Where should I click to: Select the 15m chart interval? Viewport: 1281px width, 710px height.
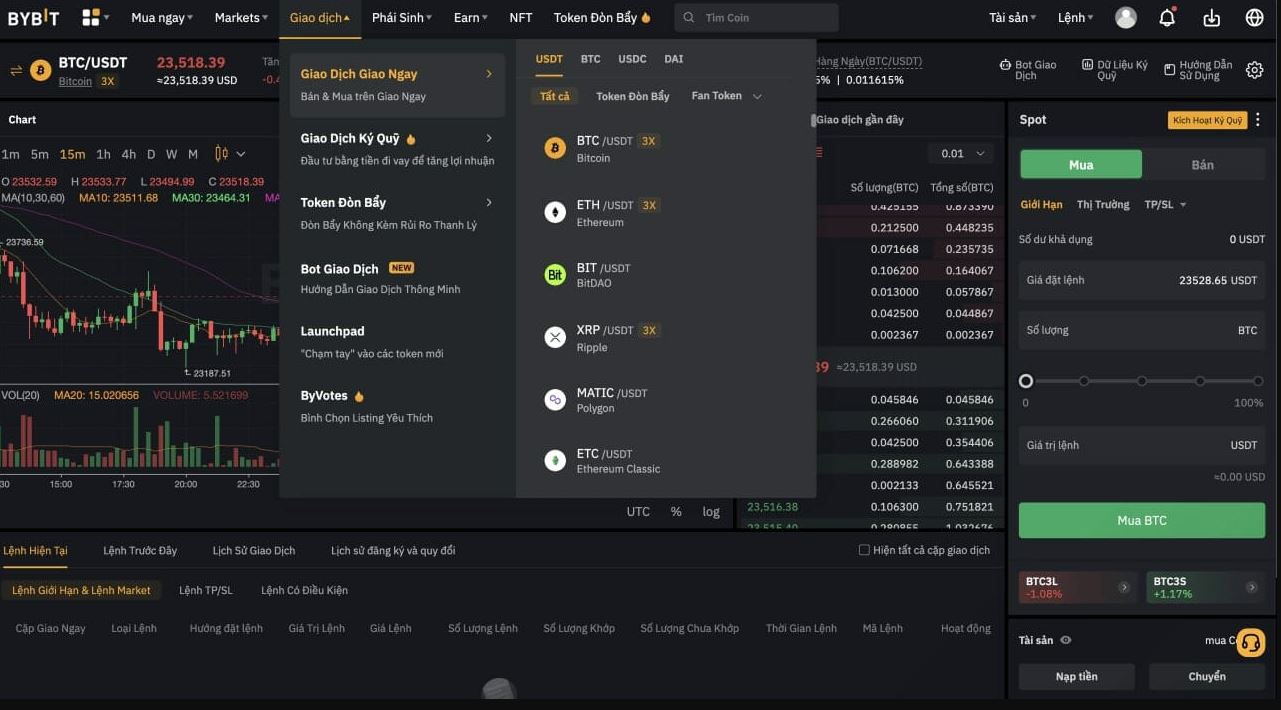(72, 154)
